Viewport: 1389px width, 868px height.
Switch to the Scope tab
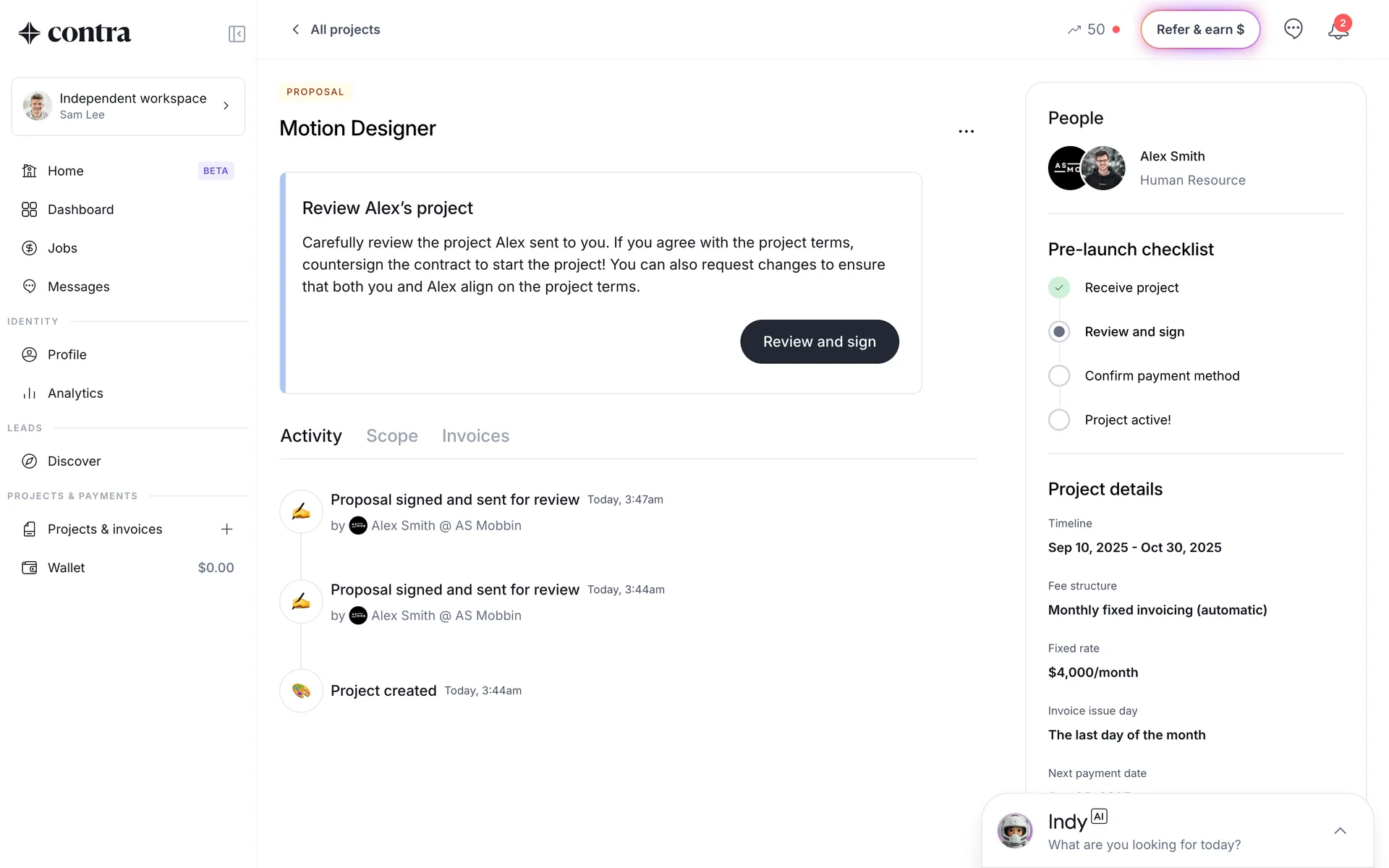391,436
